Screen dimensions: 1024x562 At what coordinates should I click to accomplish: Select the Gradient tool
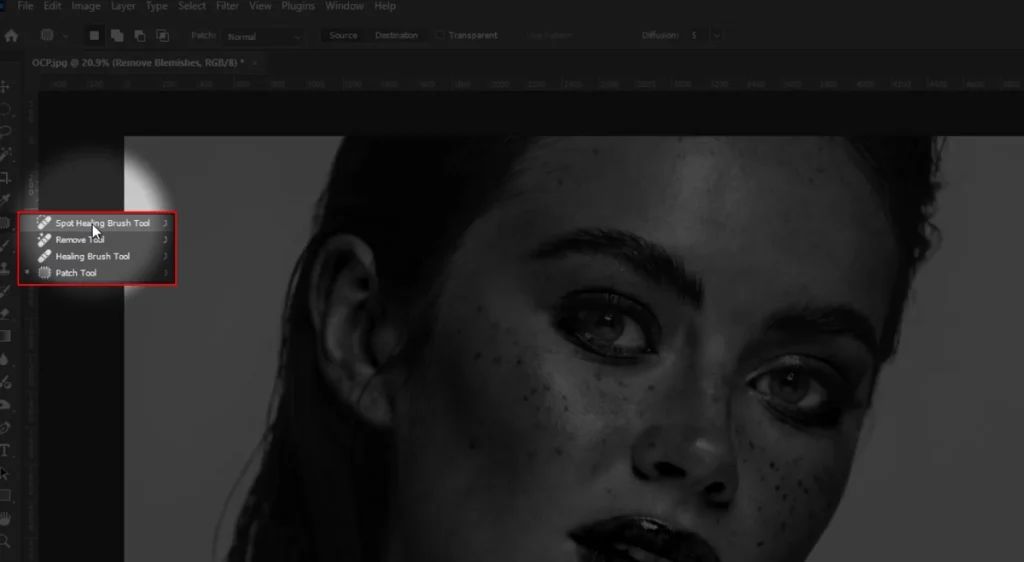pos(5,336)
